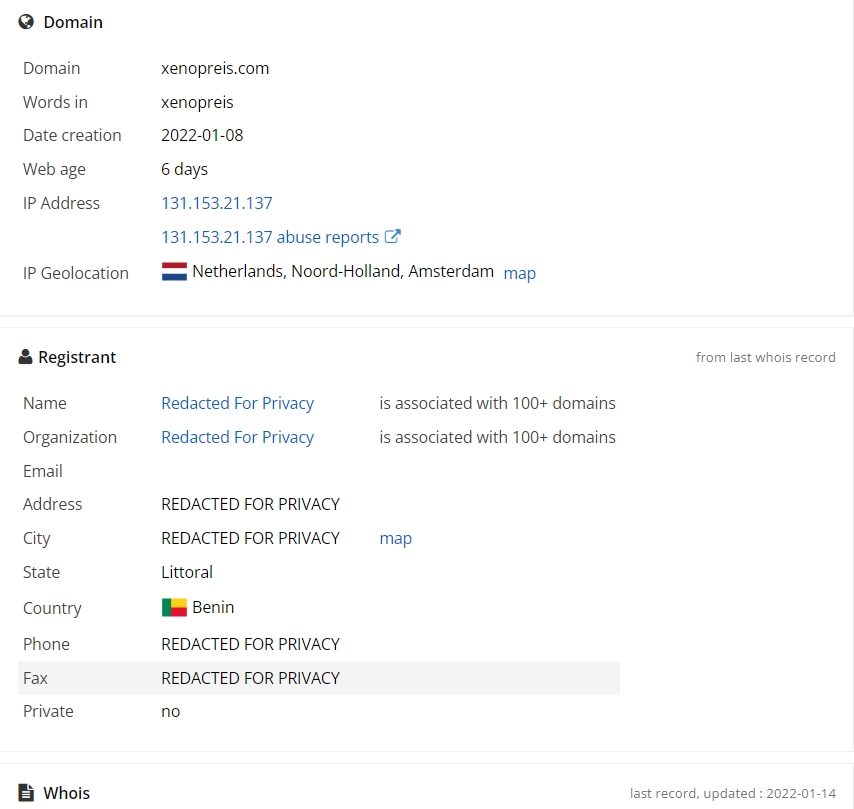Screen dimensions: 854x809
Task: Open map link in the City row
Action: tap(395, 538)
